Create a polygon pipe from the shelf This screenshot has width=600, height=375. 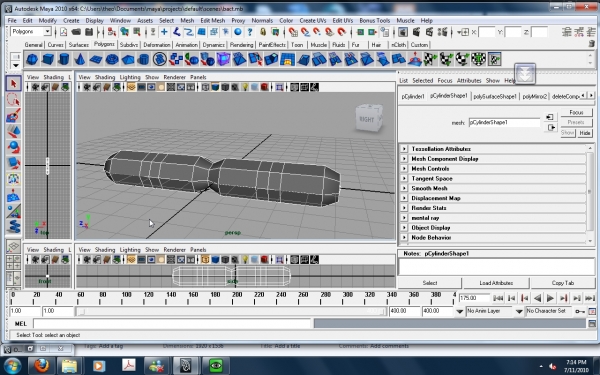pos(143,59)
